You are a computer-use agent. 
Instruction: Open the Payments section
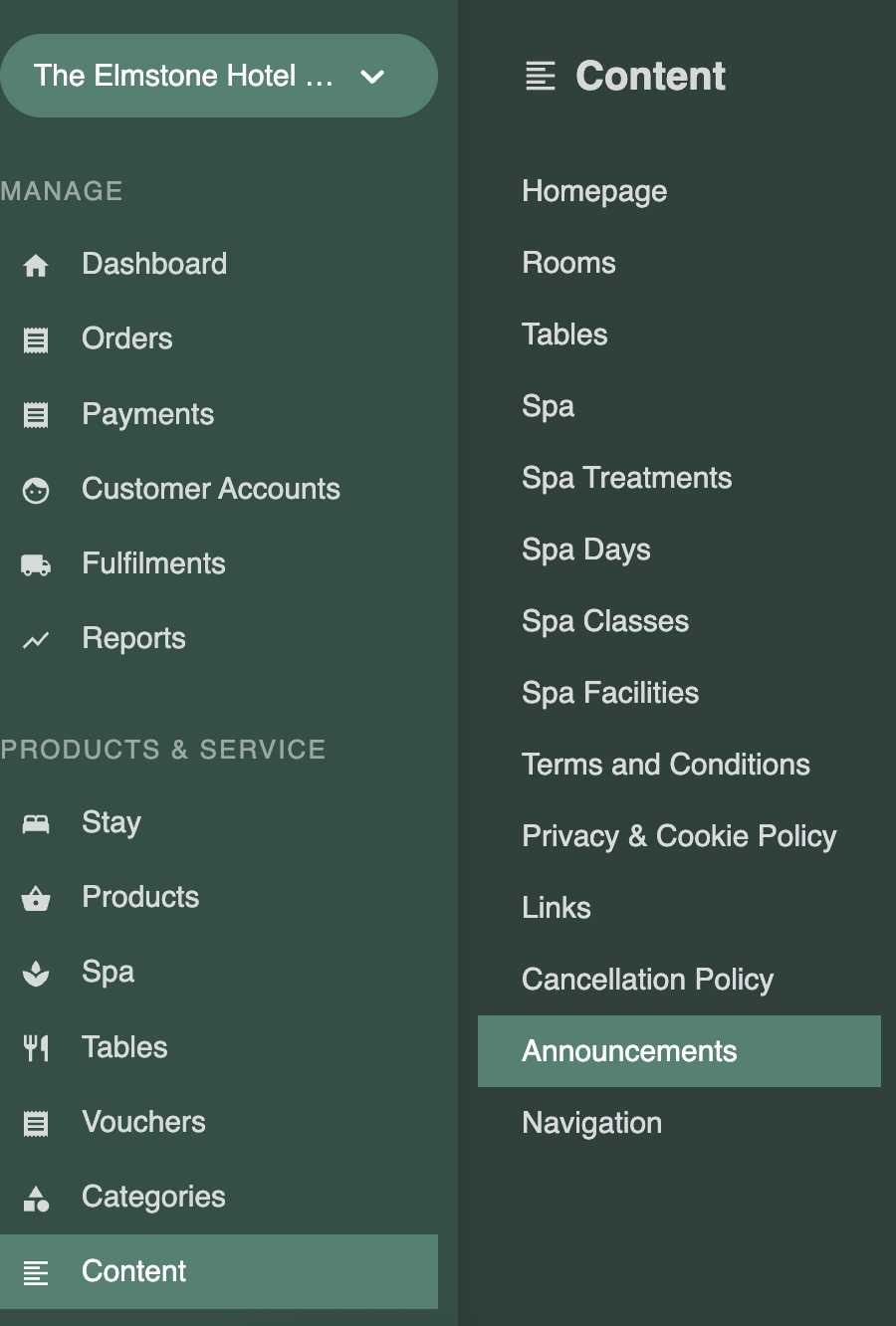point(147,414)
